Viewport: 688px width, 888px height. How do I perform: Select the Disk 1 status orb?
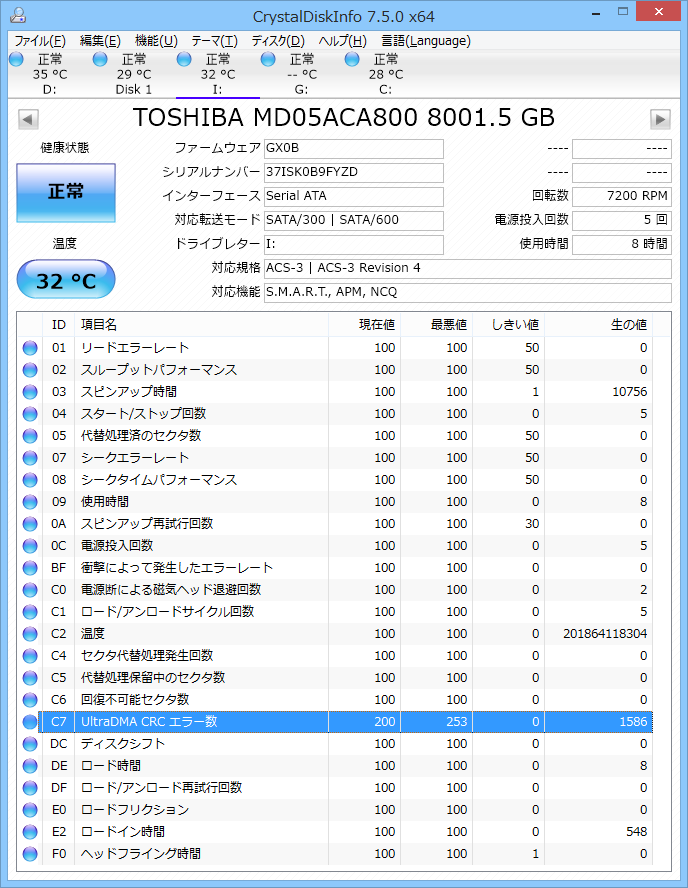tap(100, 59)
